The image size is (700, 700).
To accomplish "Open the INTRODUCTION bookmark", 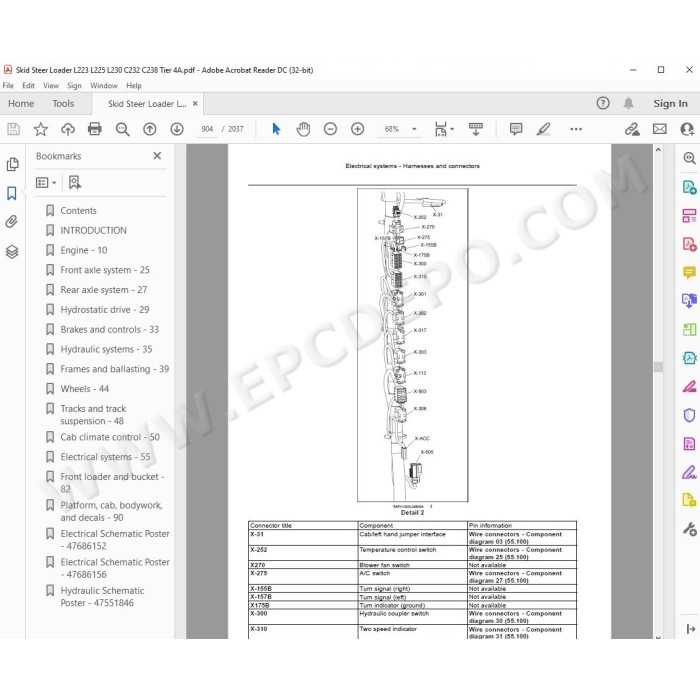I will [x=94, y=230].
